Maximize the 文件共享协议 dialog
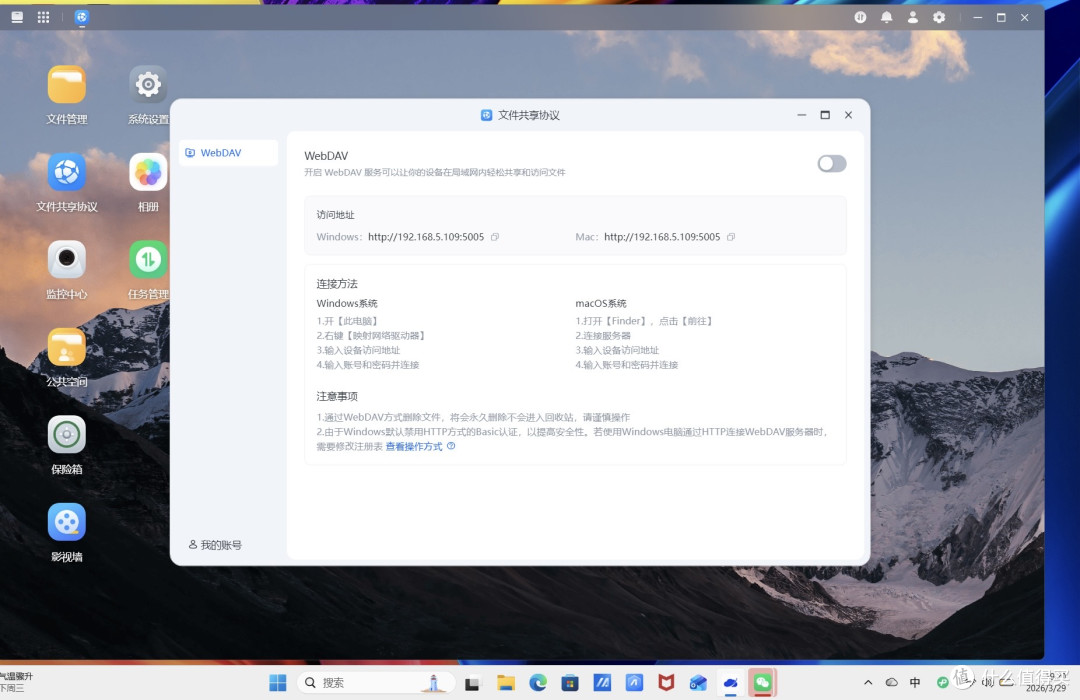Viewport: 1080px width, 700px height. (825, 115)
